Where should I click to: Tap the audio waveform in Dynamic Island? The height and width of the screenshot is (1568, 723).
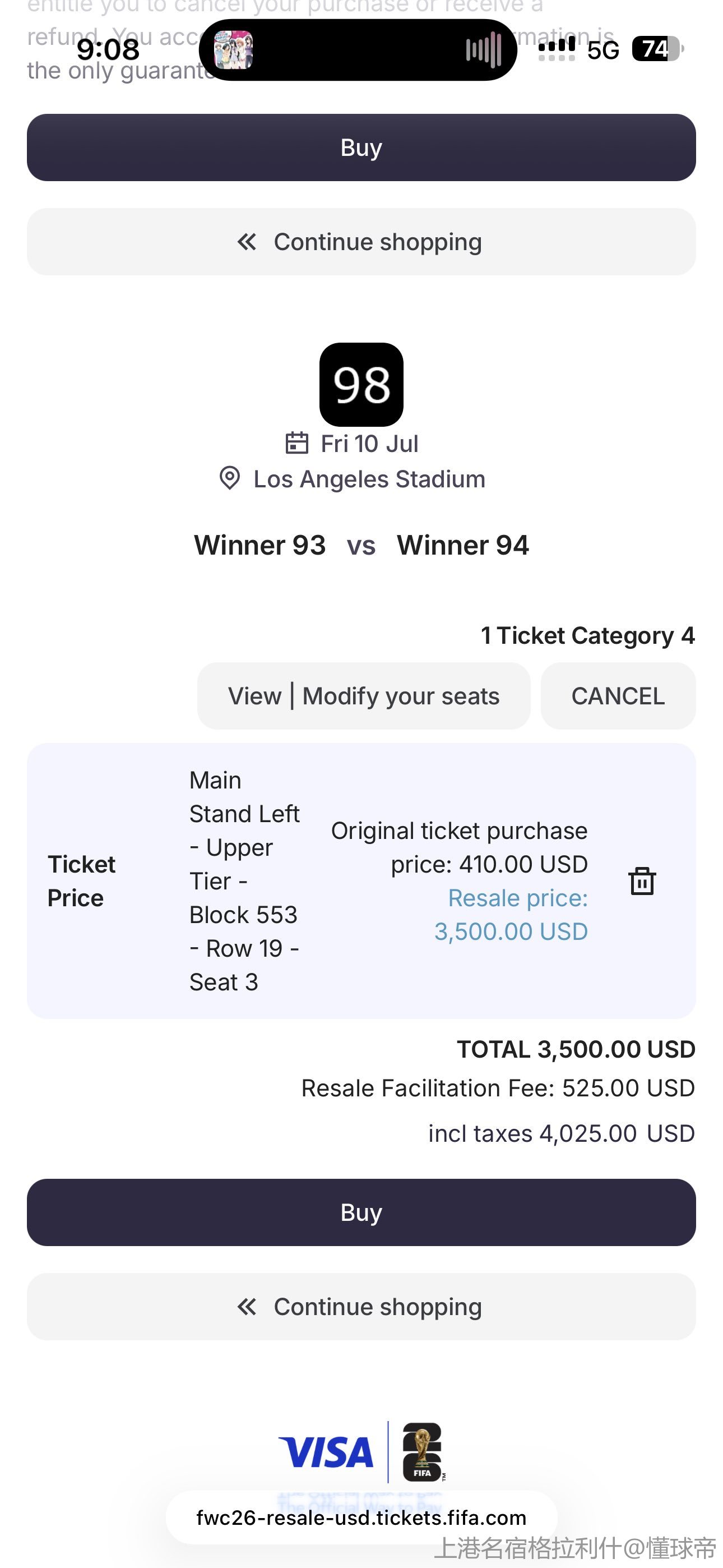click(x=483, y=50)
